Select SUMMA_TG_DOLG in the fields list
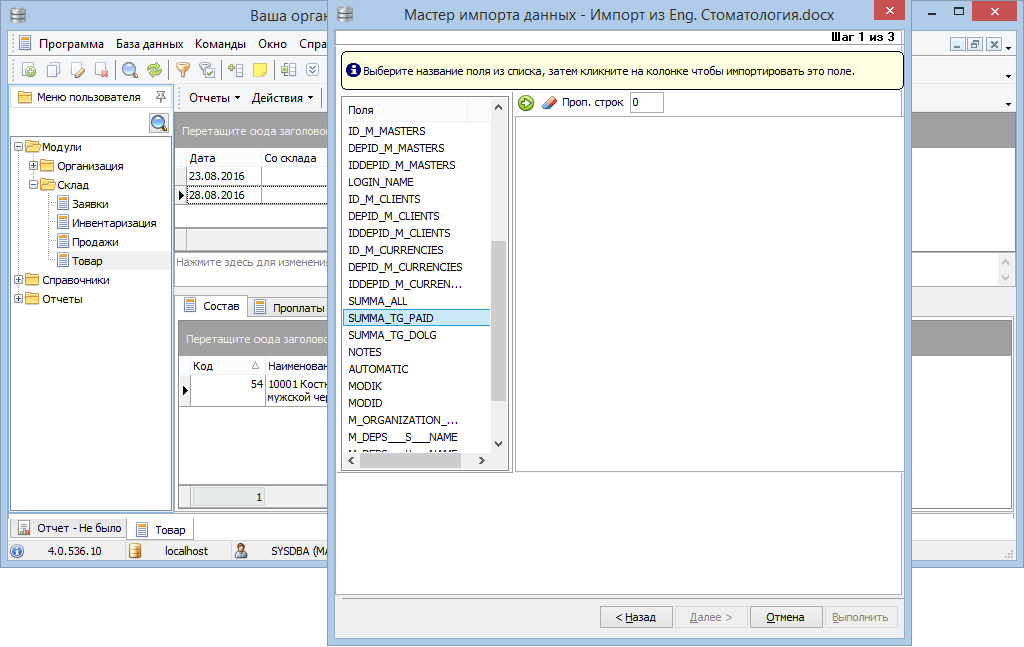Viewport: 1024px width, 647px height. tap(392, 335)
